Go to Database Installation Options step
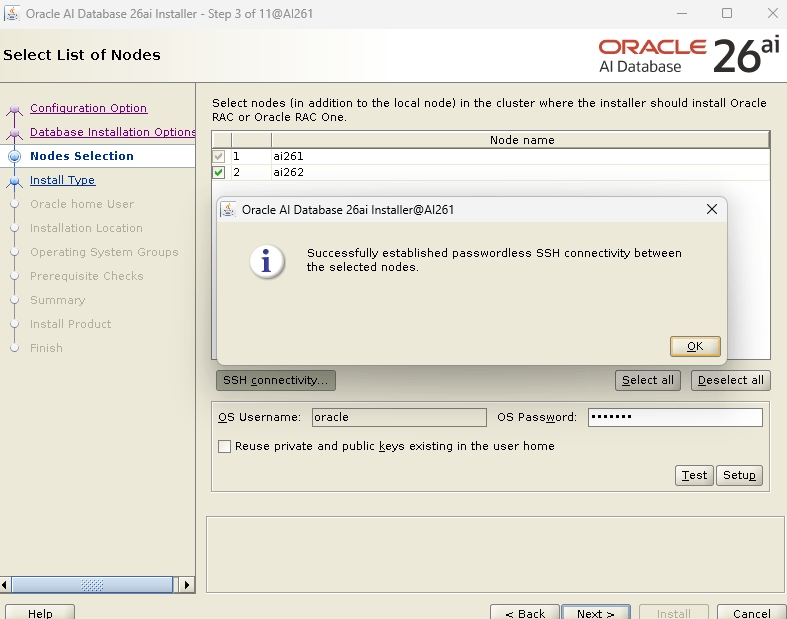 (112, 132)
